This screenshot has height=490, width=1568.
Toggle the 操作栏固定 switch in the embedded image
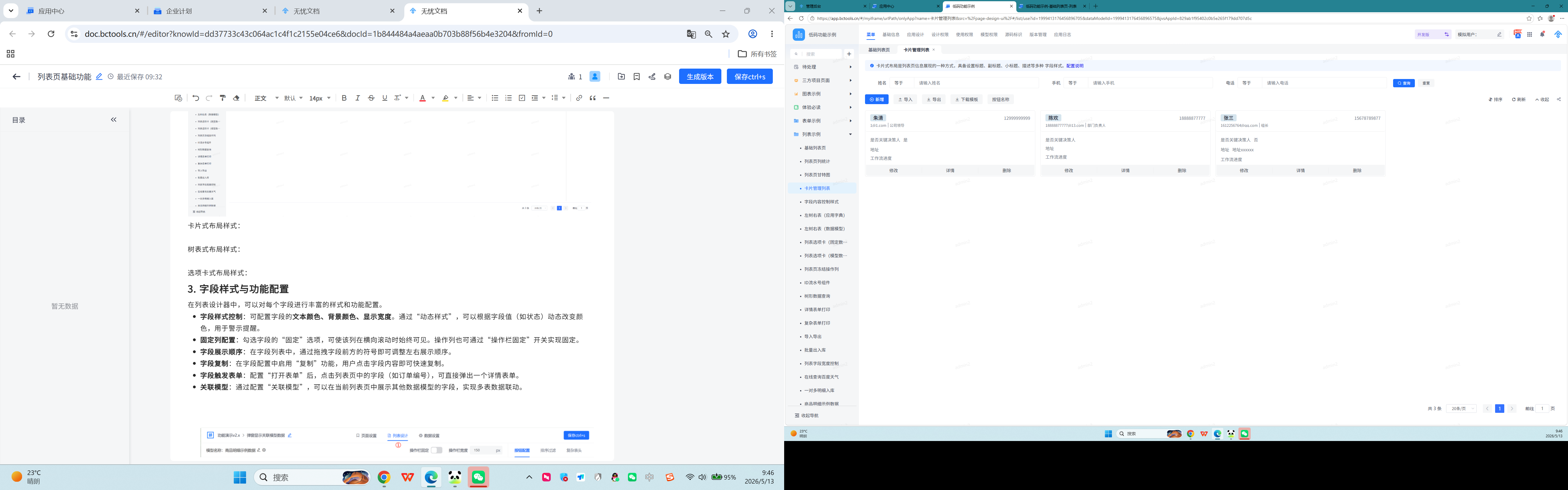point(436,450)
